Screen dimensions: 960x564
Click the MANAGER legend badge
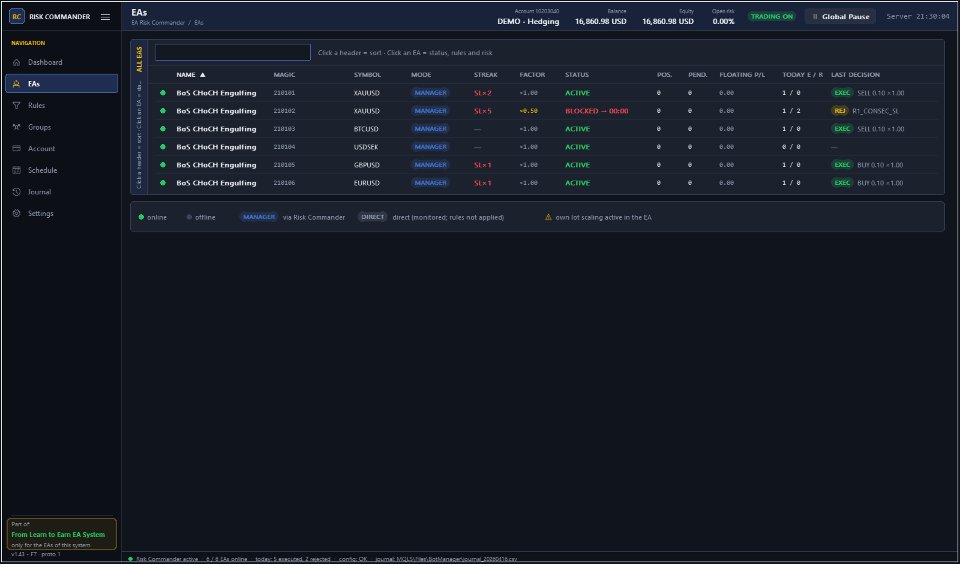click(259, 217)
